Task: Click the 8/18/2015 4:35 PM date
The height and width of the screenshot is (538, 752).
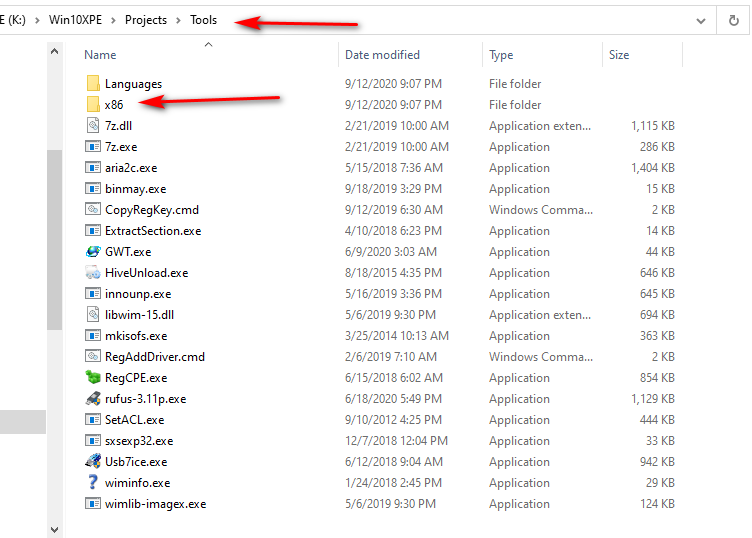Action: pyautogui.click(x=393, y=273)
